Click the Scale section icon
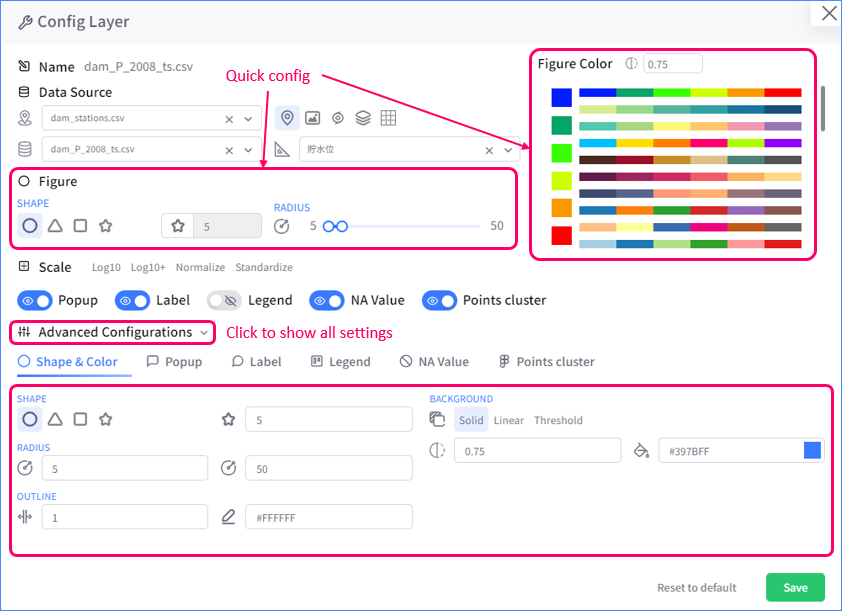 24,266
